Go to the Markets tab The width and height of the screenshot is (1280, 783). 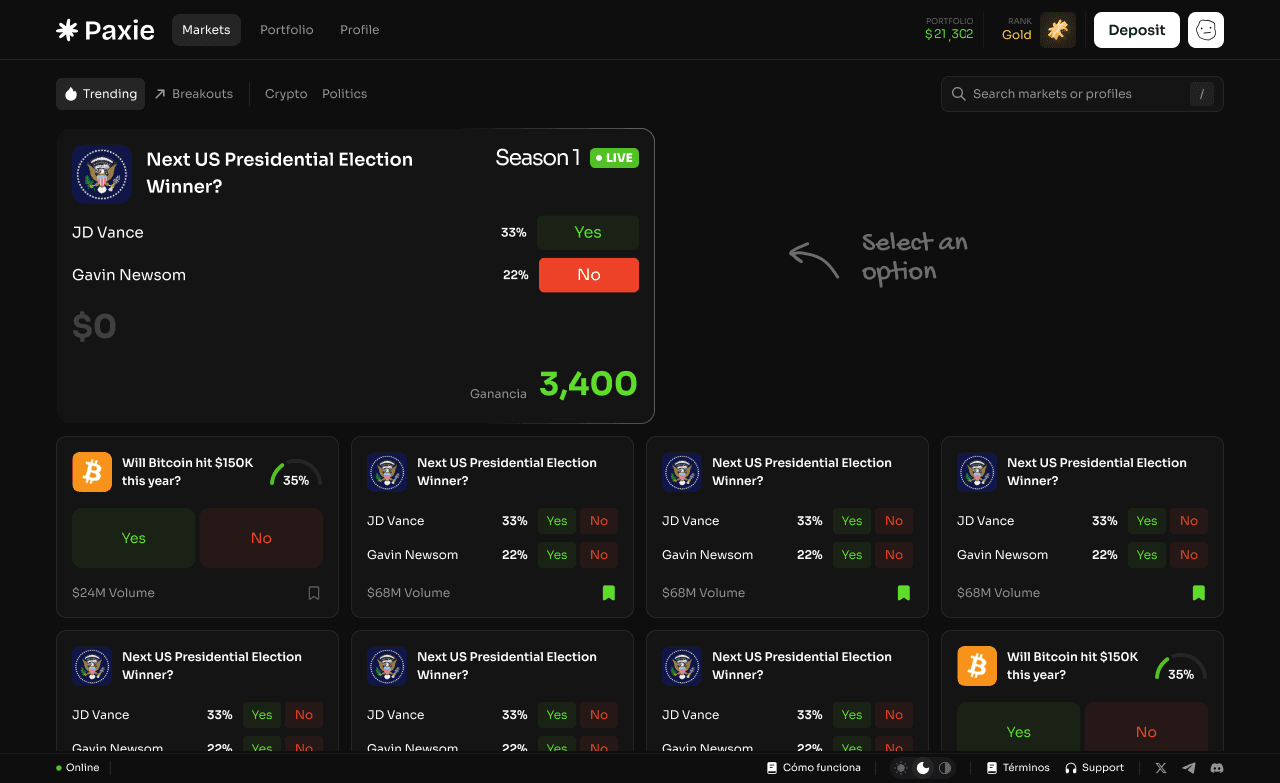(x=206, y=30)
